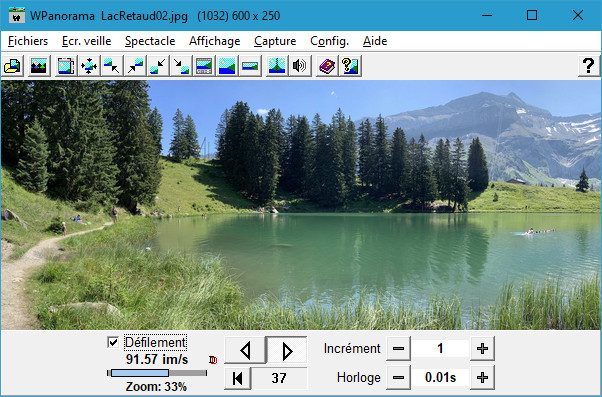The height and width of the screenshot is (397, 602).
Task: Jump to start with rewind button
Action: coord(238,378)
